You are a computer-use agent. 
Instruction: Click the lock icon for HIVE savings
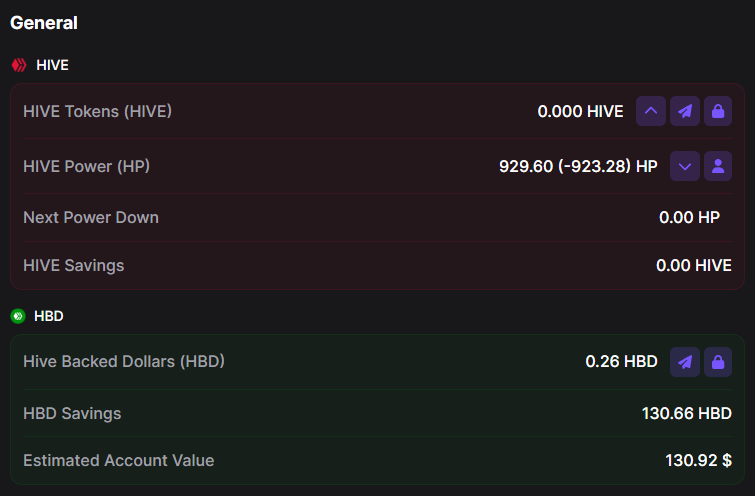[718, 111]
